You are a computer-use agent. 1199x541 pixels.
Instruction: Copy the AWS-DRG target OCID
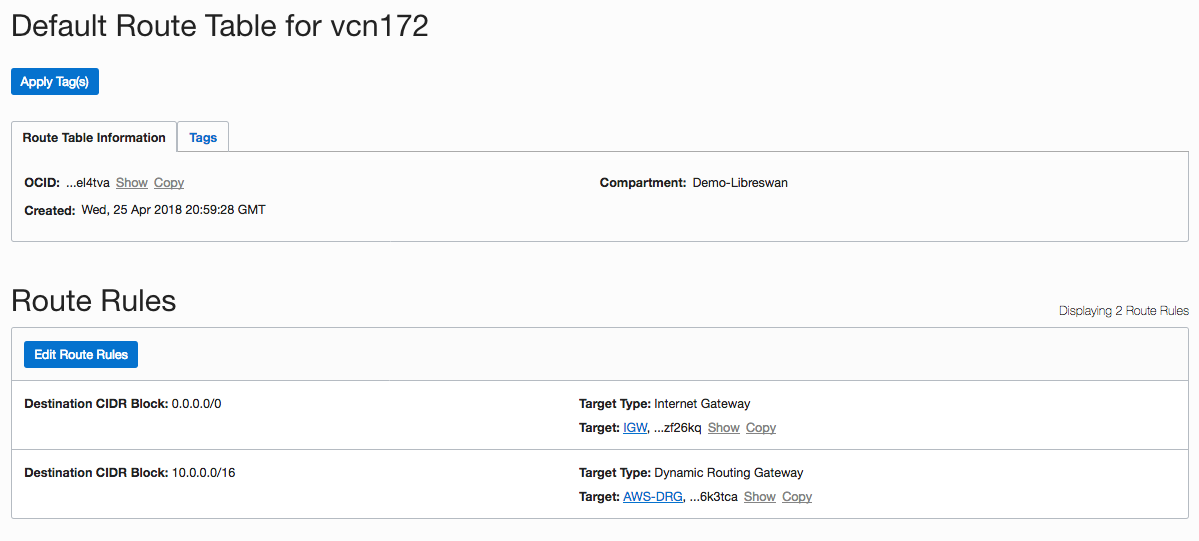(797, 497)
